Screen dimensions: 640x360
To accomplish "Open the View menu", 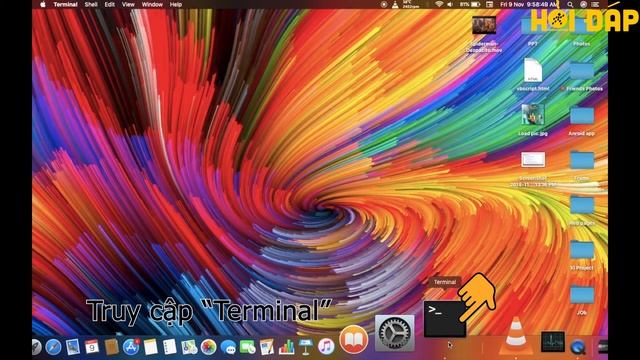I will 128,4.
